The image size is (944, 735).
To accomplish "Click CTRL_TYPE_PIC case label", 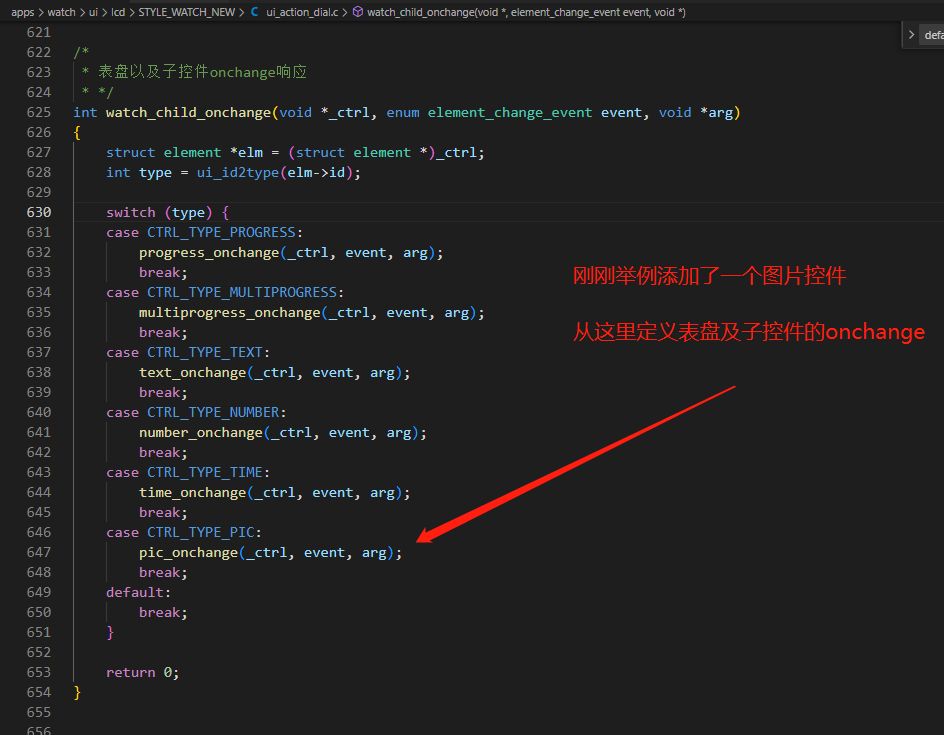I will [201, 533].
